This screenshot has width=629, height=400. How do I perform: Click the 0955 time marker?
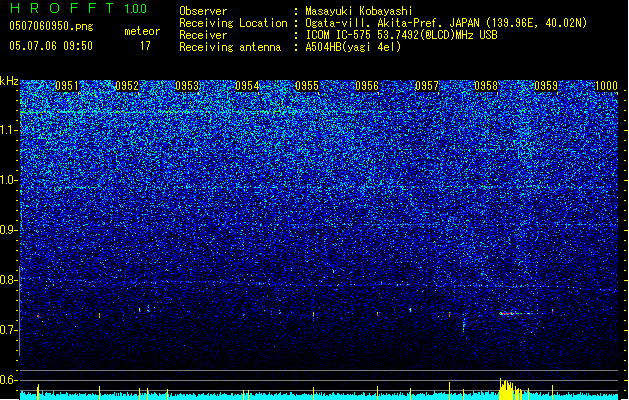[x=307, y=86]
